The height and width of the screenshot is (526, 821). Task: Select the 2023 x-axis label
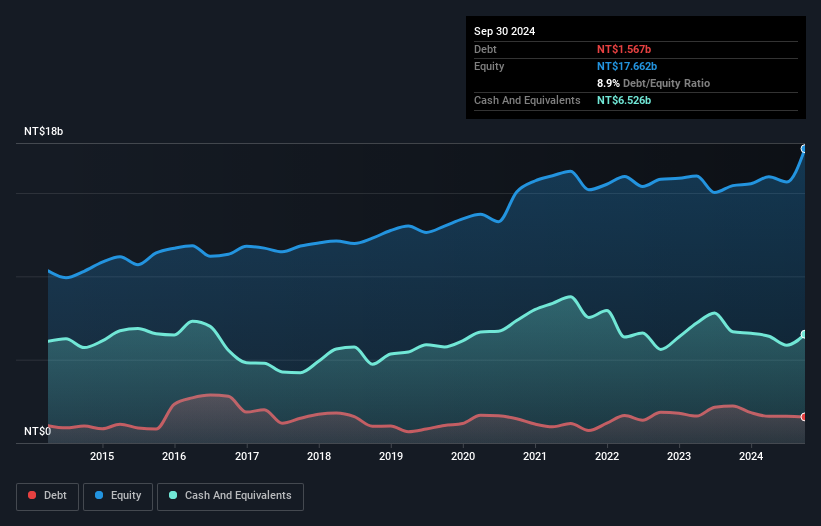click(x=679, y=456)
